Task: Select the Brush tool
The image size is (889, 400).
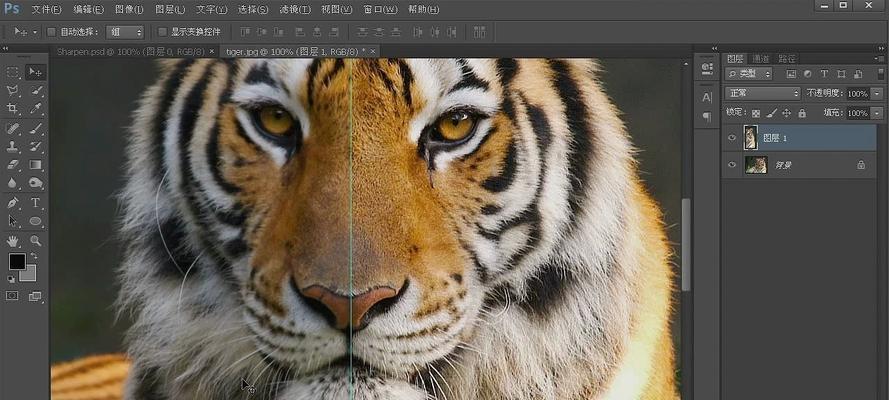Action: (36, 128)
